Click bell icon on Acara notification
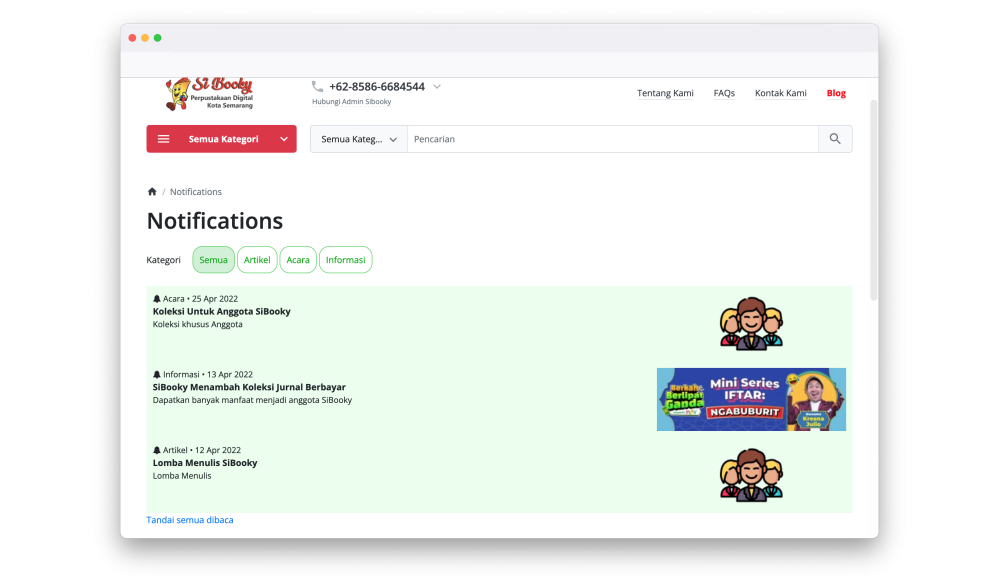1000x585 pixels. click(157, 299)
